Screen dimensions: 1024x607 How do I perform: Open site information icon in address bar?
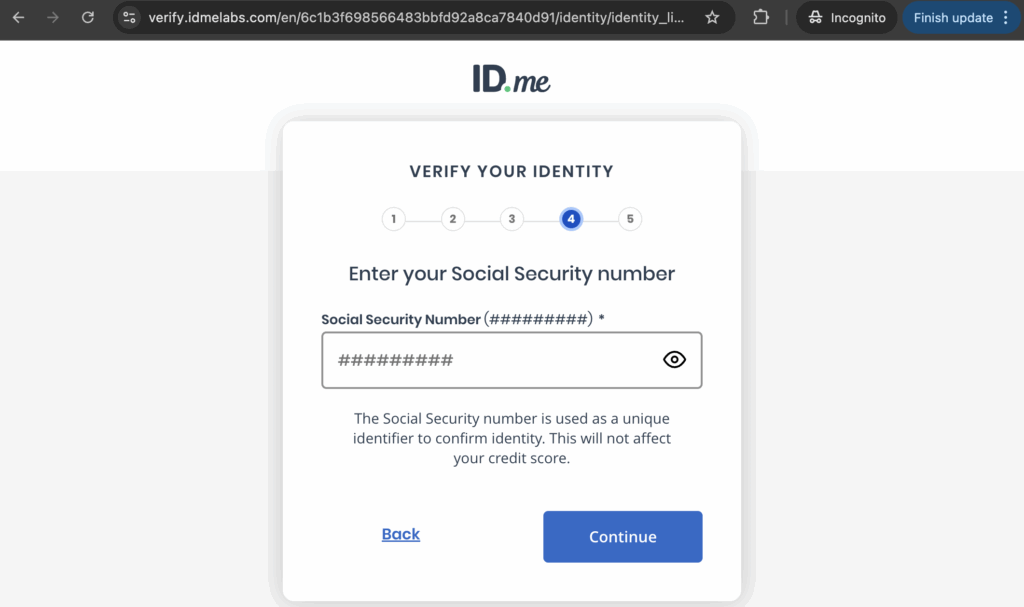(x=129, y=18)
